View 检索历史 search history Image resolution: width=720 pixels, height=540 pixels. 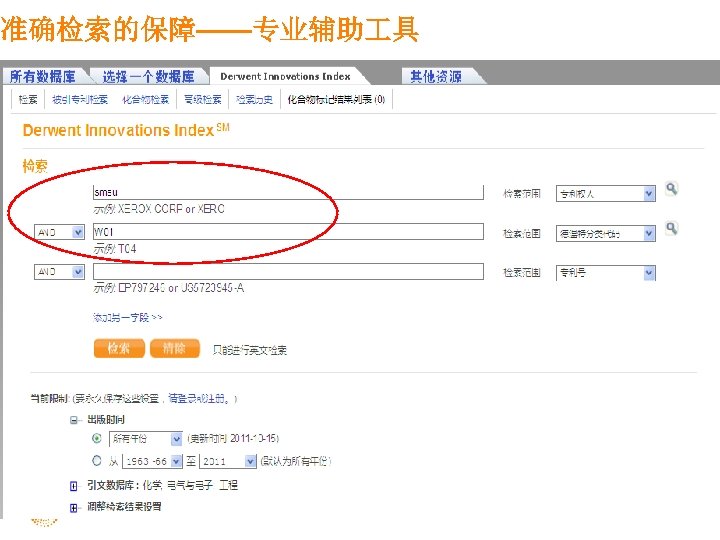coord(254,99)
